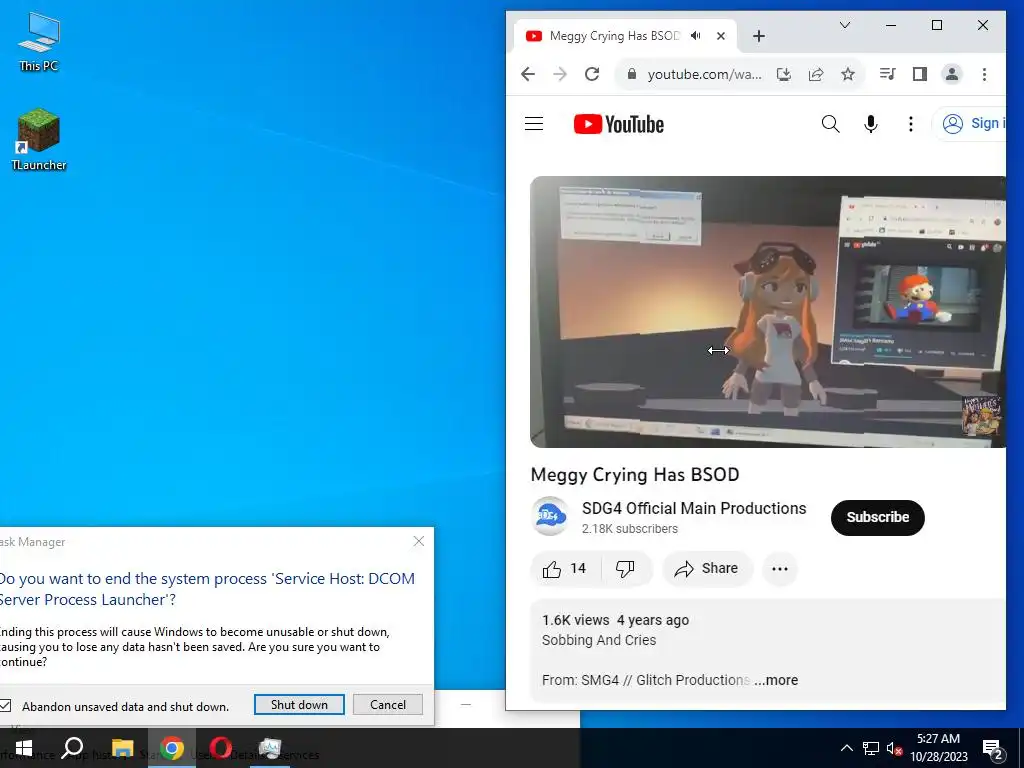Focus the youtube.com address bar
This screenshot has width=1024, height=768.
[x=704, y=74]
